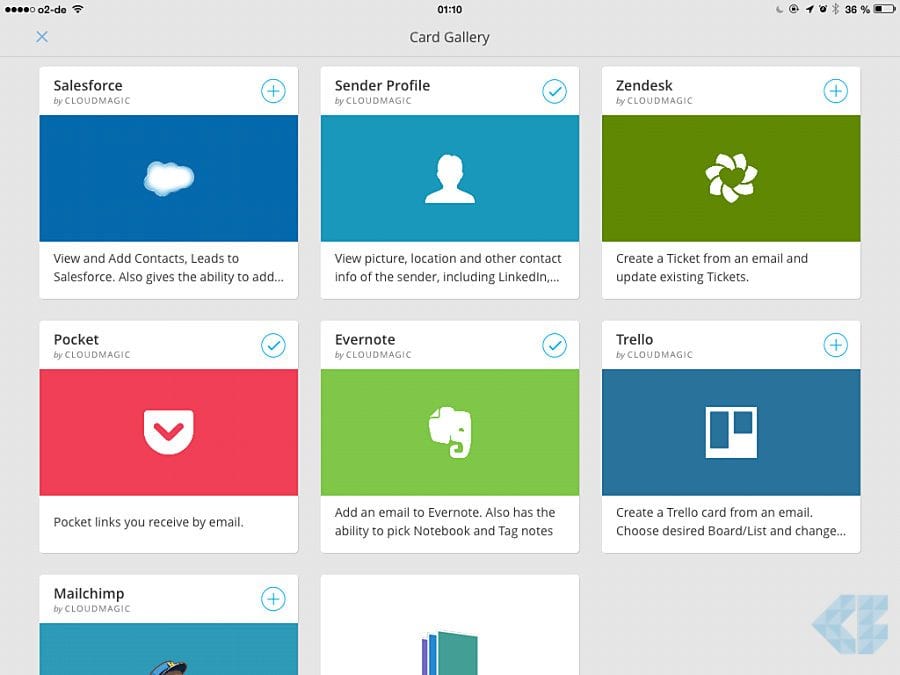Tap the Bluetooth status icon
Screen dimensions: 900x675
point(836,9)
